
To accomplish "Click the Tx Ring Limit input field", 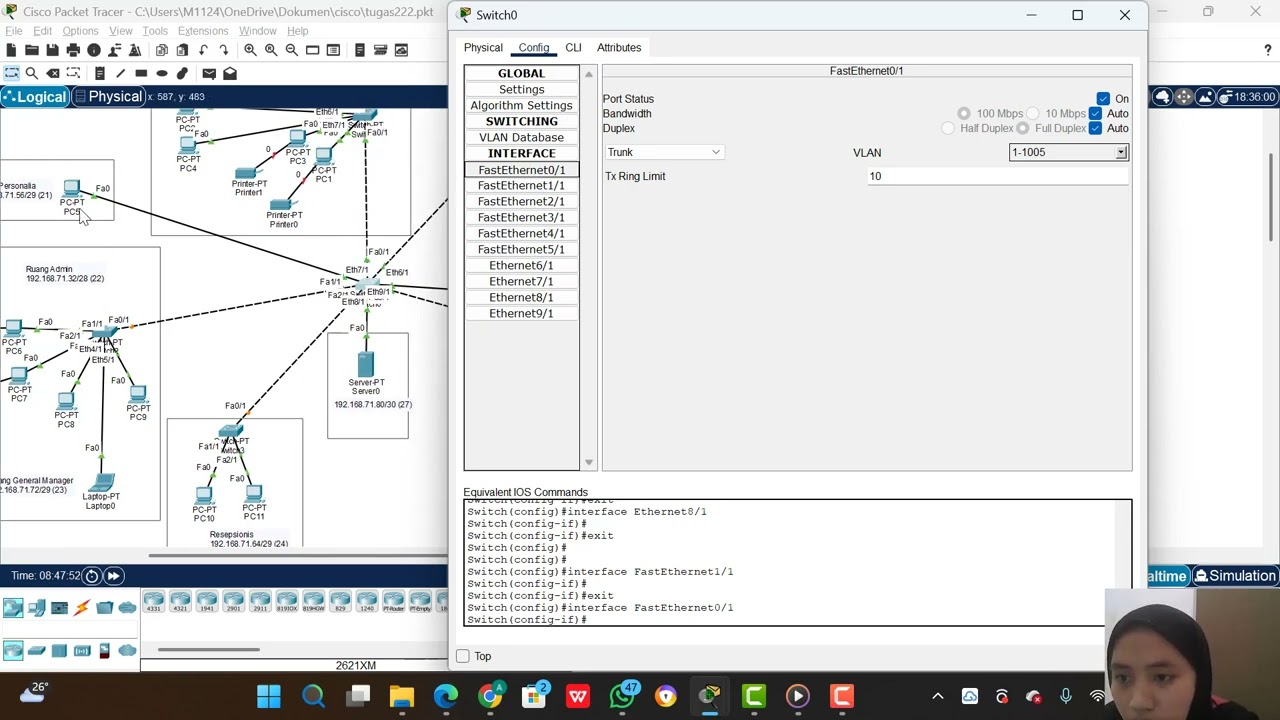I will coord(998,176).
